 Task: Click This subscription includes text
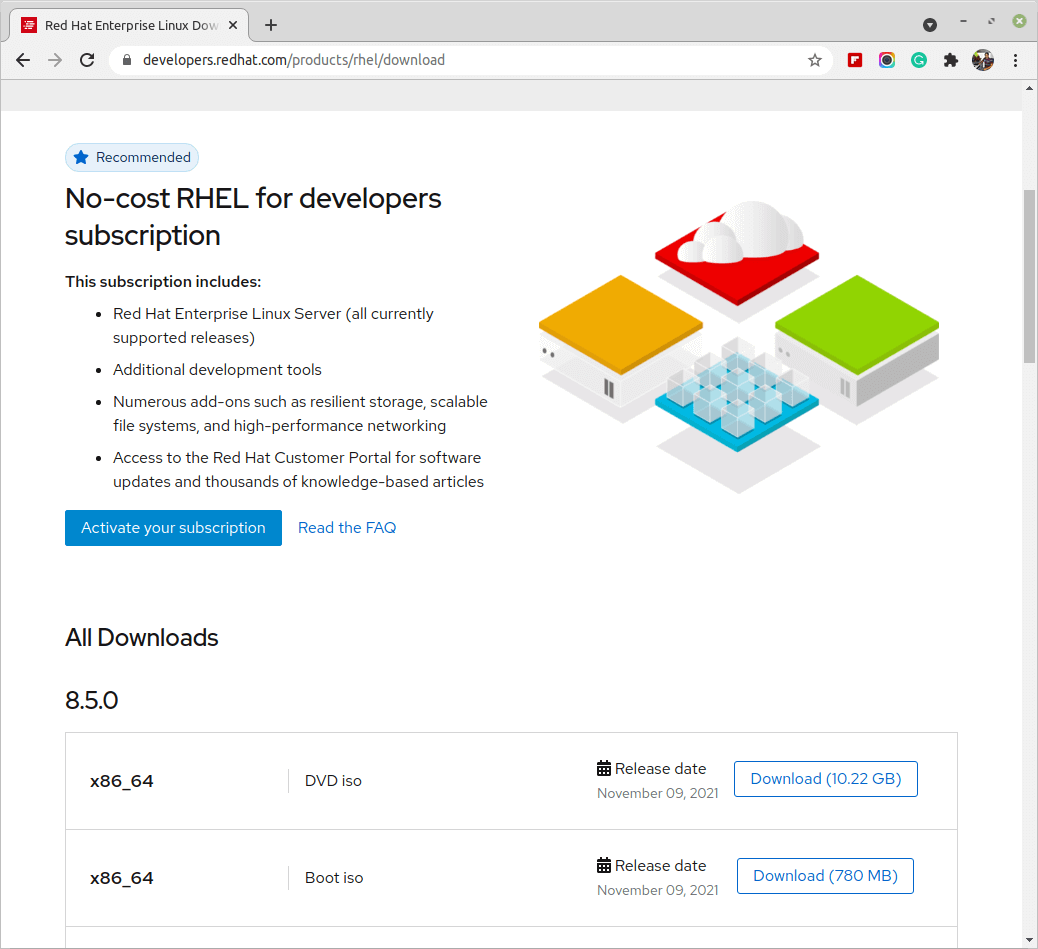click(x=163, y=282)
